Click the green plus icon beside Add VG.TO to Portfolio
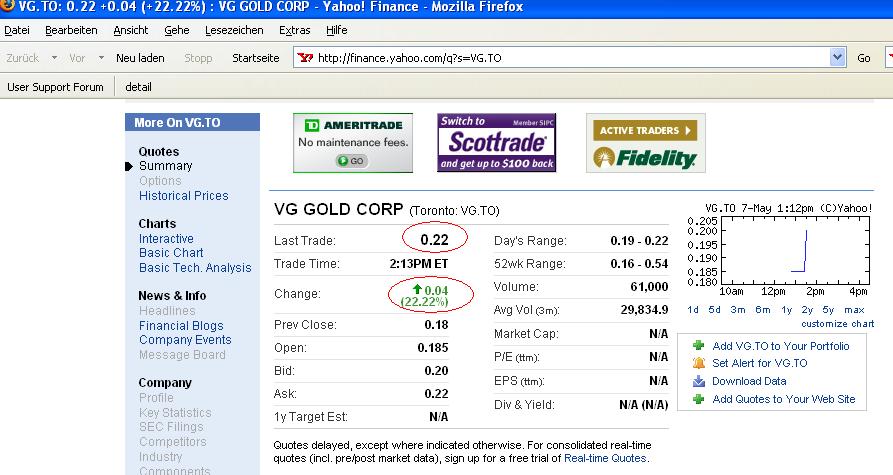The image size is (893, 475). tap(698, 345)
